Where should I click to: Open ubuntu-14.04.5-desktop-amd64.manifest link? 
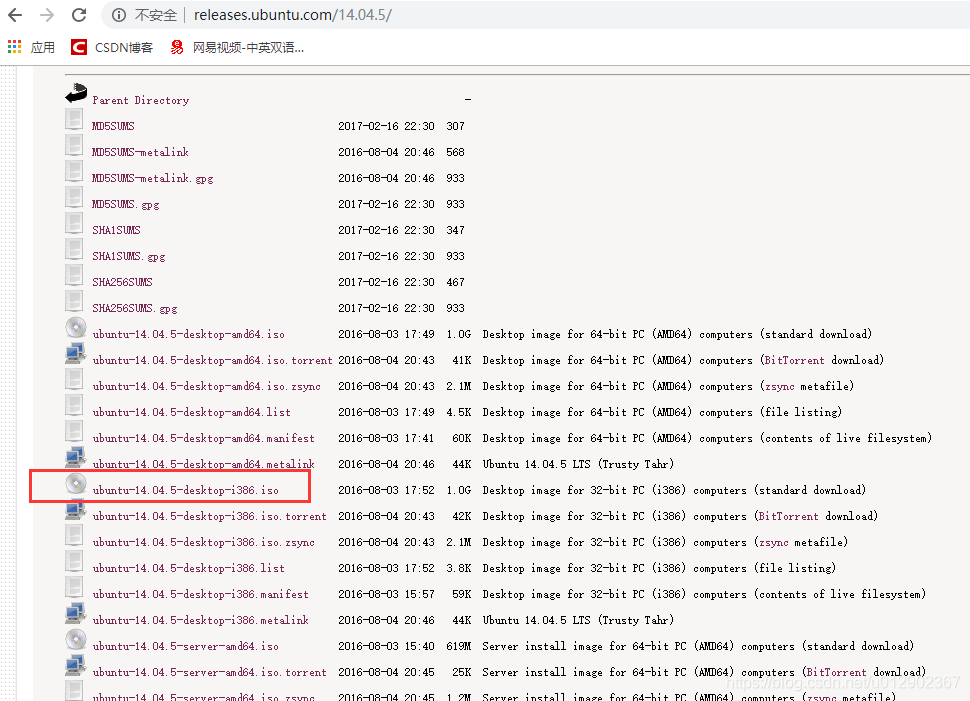204,438
